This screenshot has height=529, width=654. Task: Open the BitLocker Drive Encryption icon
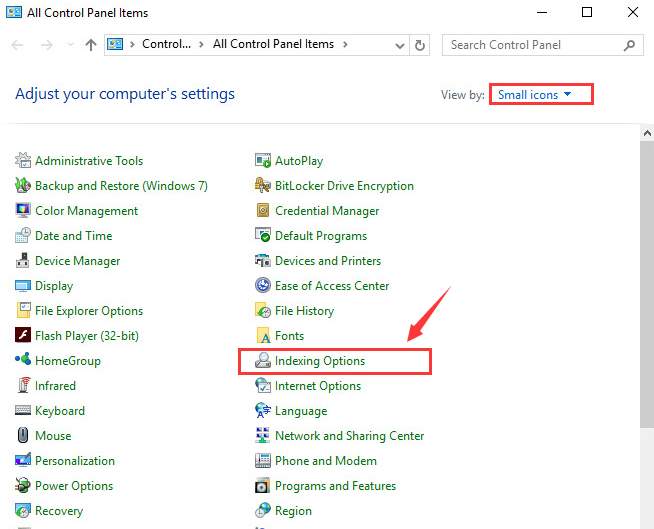pyautogui.click(x=263, y=186)
